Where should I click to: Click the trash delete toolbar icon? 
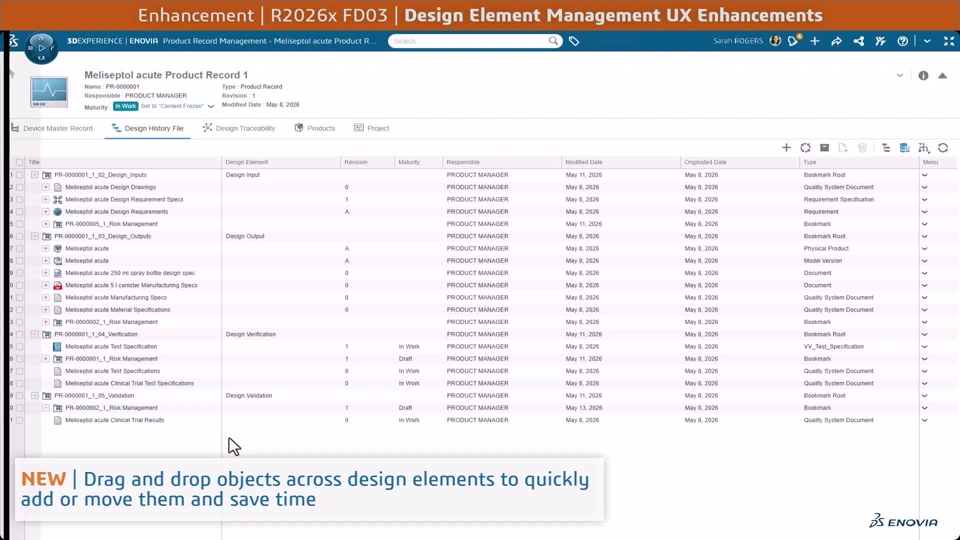(x=862, y=148)
